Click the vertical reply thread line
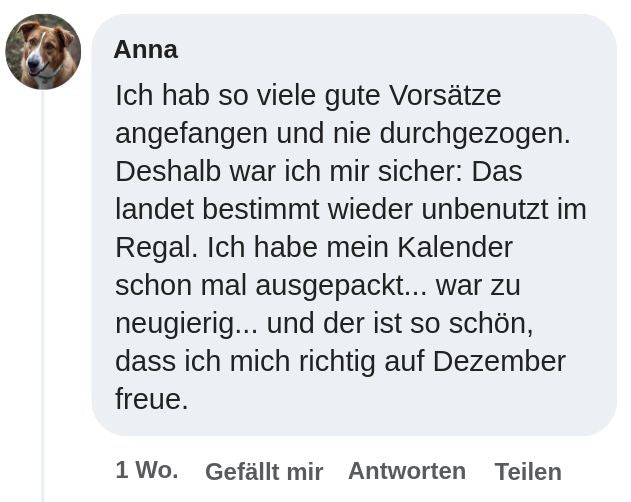Viewport: 631px width, 502px height. pos(42,296)
